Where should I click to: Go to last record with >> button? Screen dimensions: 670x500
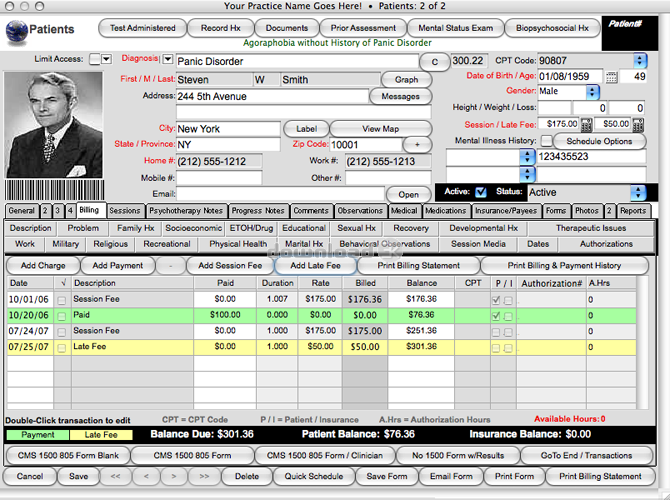tap(204, 476)
